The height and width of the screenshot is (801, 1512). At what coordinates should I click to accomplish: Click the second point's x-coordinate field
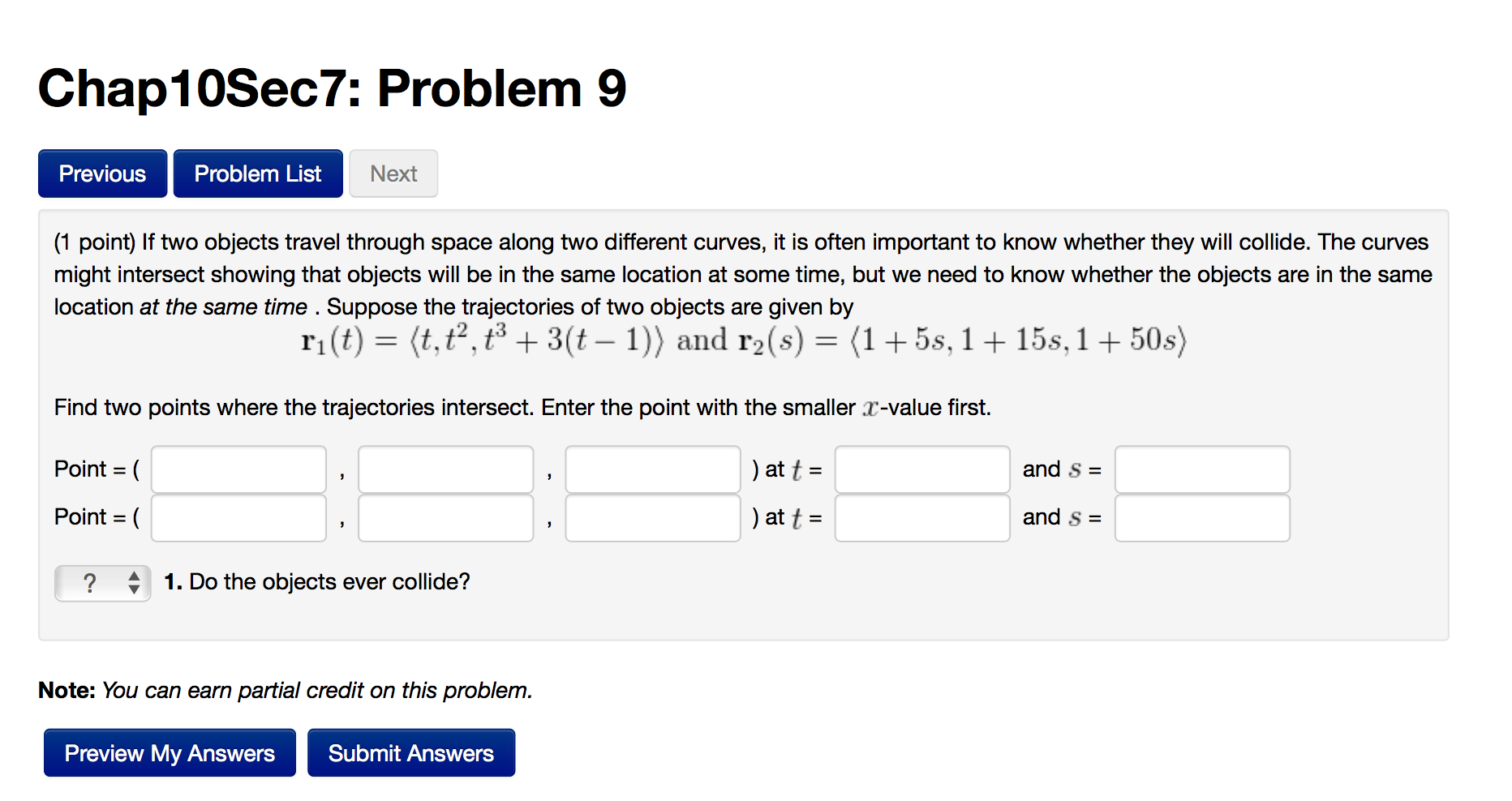[x=238, y=517]
